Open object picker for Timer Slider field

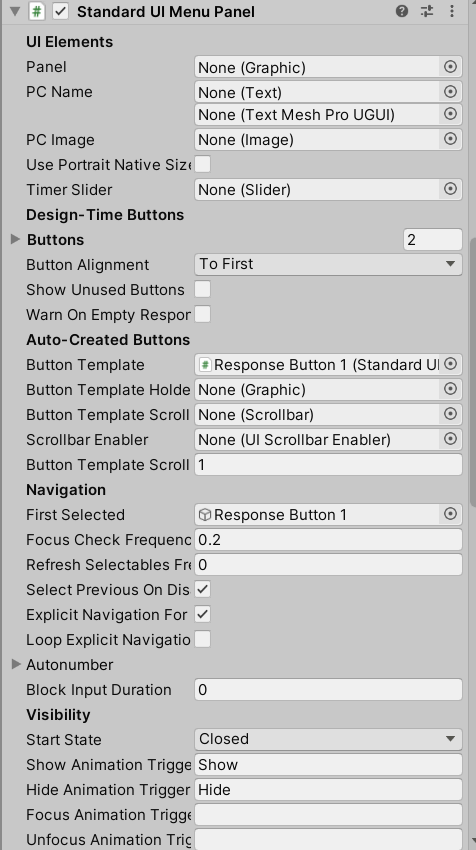point(450,189)
